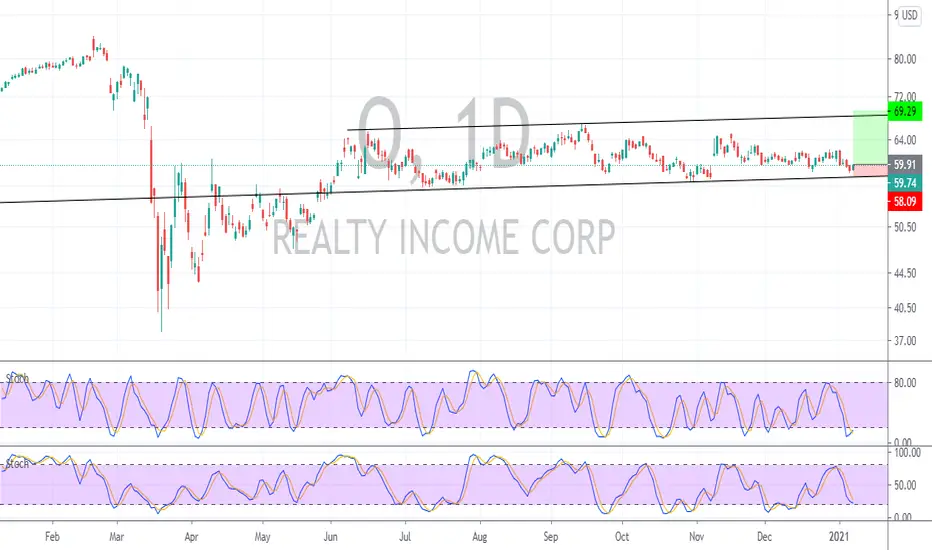Click the Nov label on the time axis
This screenshot has height=550, width=932.
coord(696,536)
